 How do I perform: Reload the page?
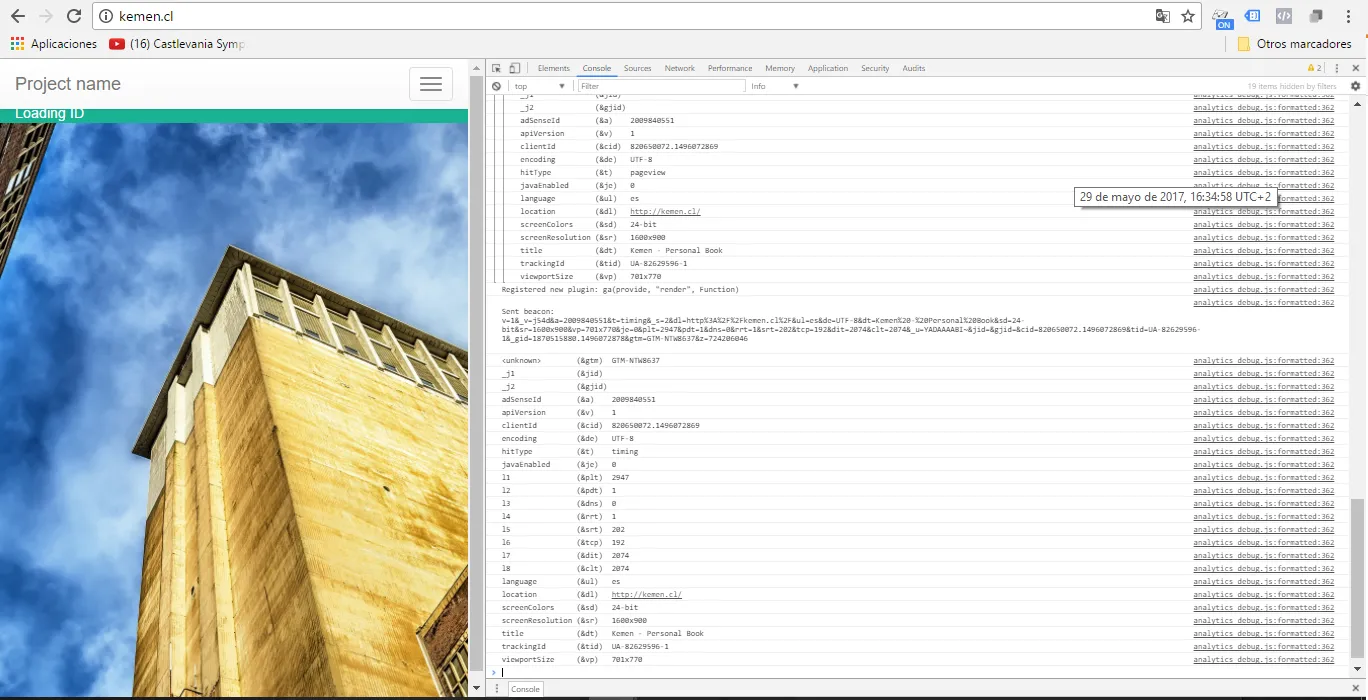pyautogui.click(x=74, y=16)
